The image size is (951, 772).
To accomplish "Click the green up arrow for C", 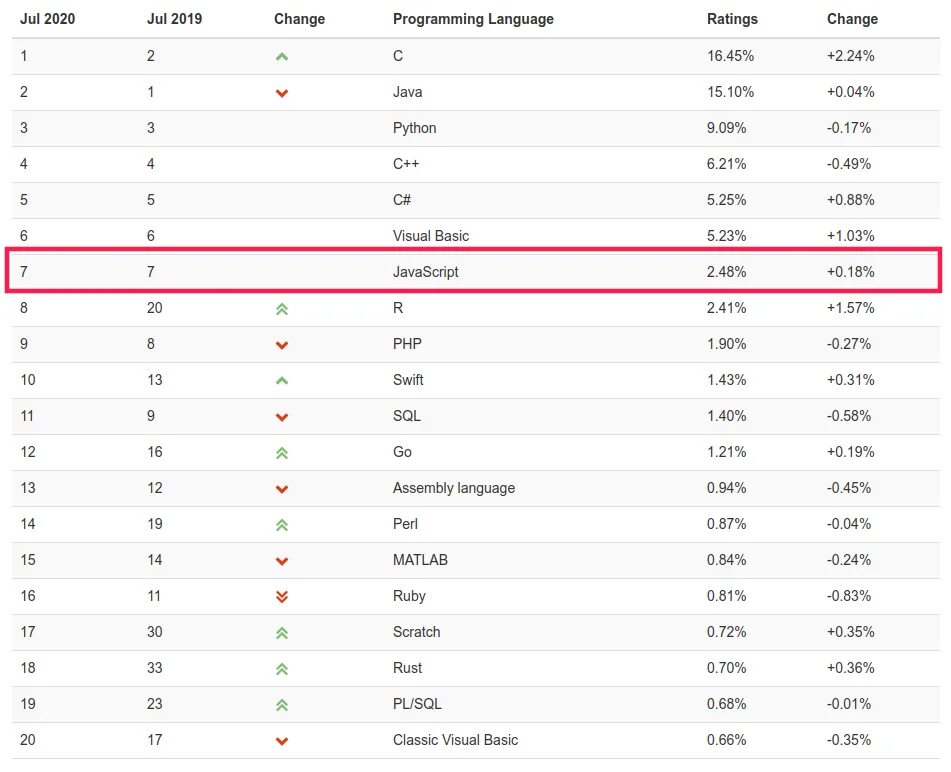I will 281,57.
